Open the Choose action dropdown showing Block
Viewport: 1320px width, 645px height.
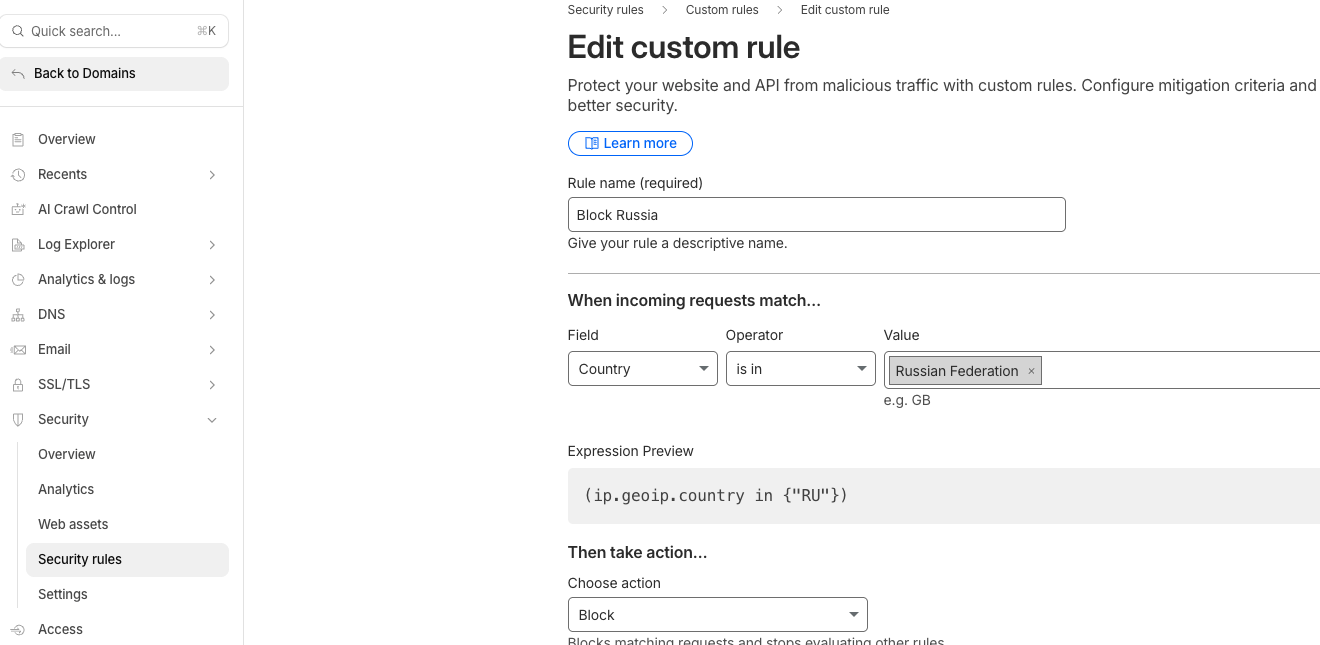717,614
